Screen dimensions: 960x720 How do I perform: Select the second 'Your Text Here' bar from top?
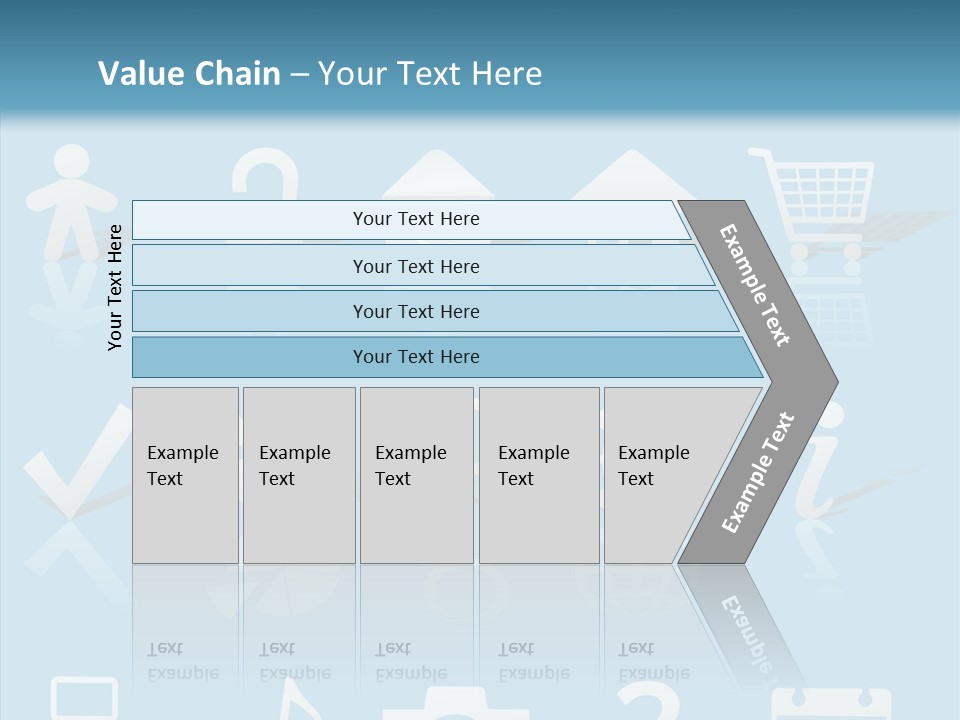(x=415, y=266)
